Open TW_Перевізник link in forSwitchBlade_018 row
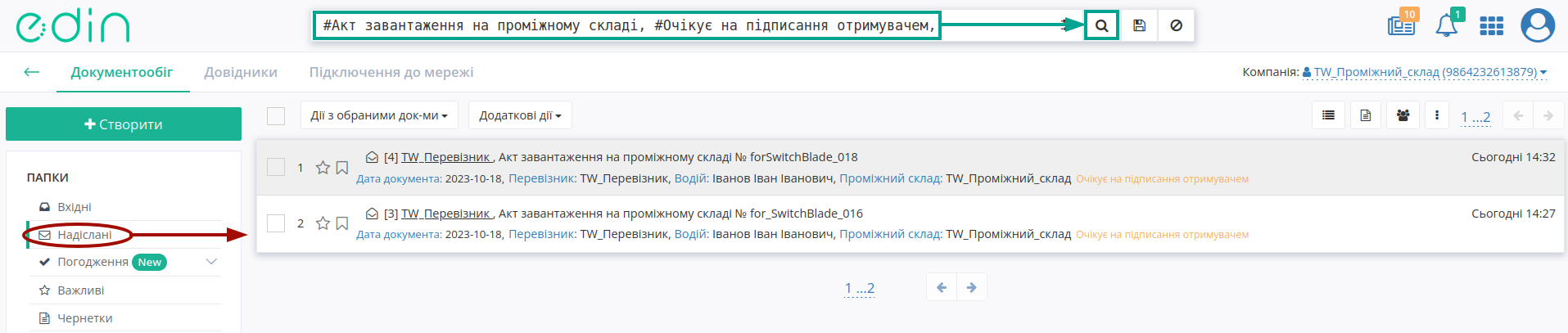 [x=446, y=157]
